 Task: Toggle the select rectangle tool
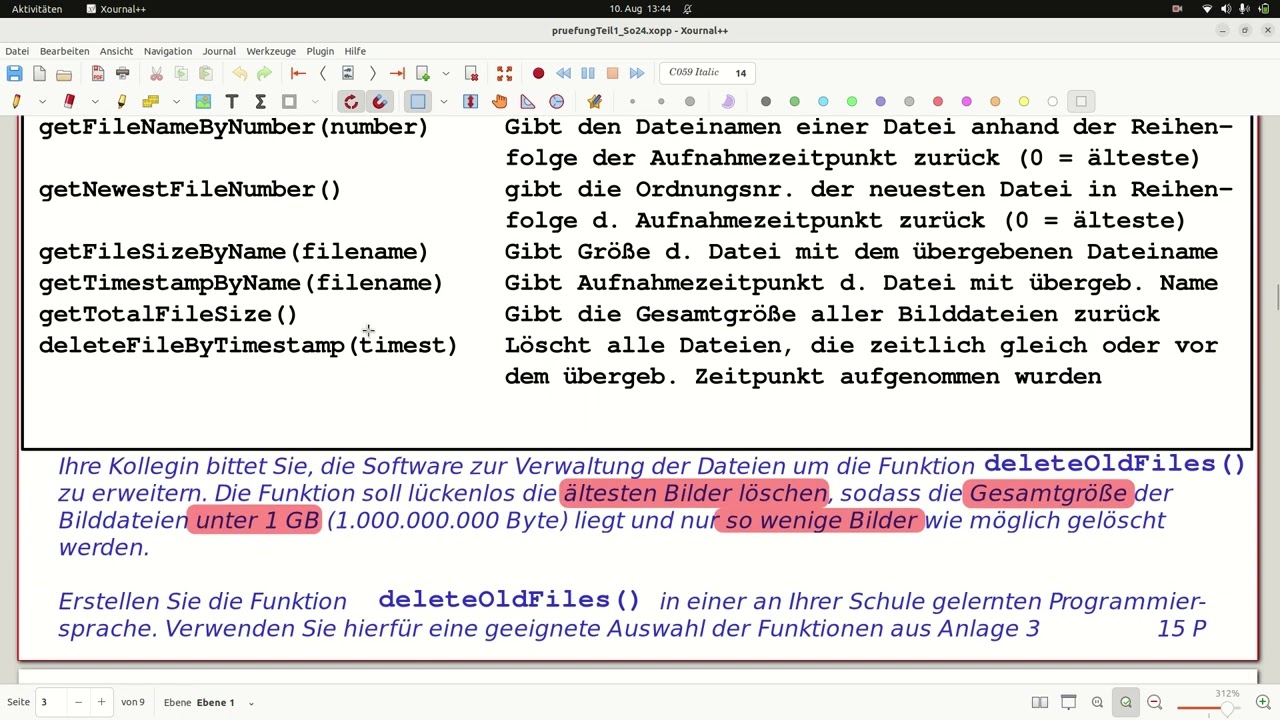pyautogui.click(x=418, y=101)
